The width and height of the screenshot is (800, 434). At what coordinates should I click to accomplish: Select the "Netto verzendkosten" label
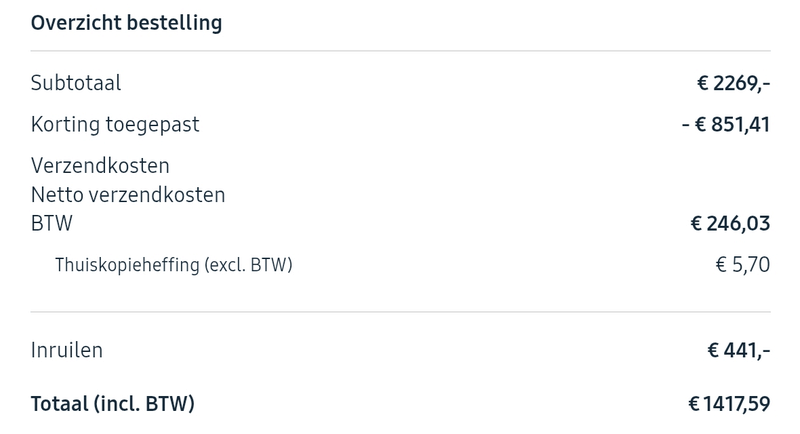pyautogui.click(x=128, y=194)
